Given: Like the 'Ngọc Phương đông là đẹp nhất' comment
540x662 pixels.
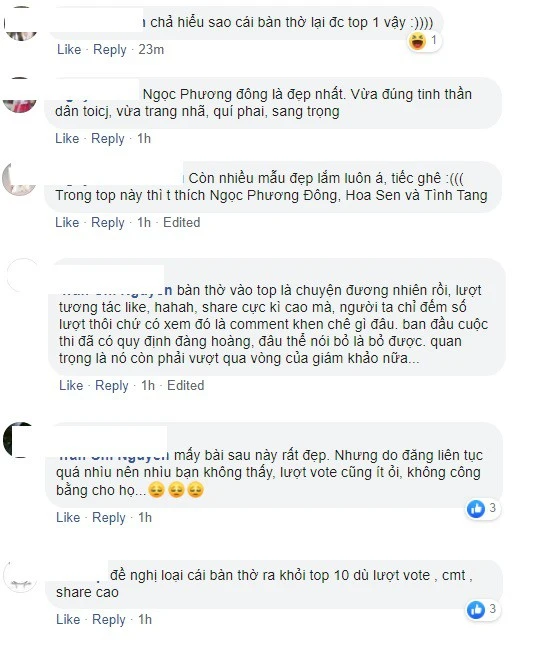Looking at the screenshot, I should (x=67, y=138).
